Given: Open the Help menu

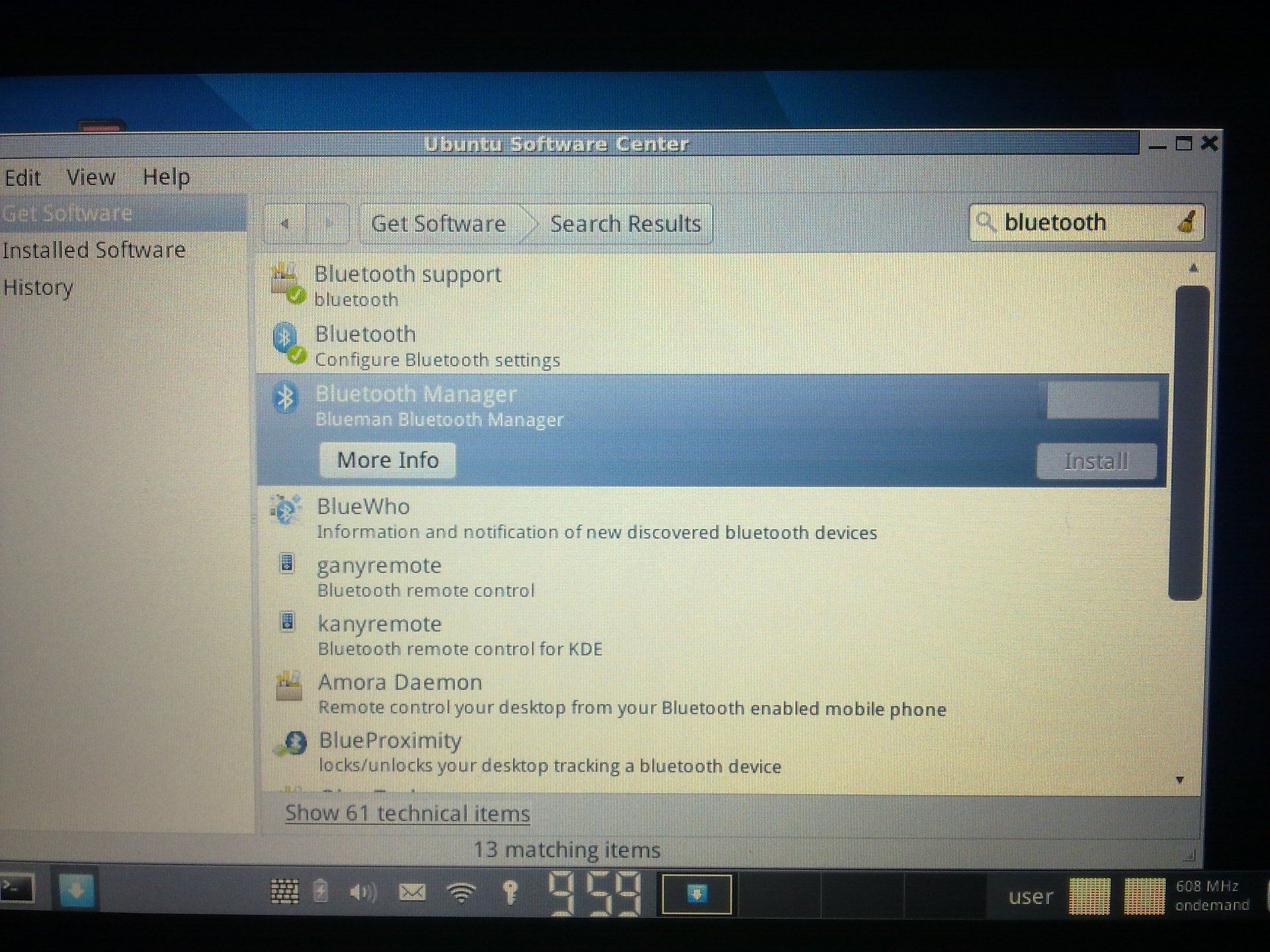Looking at the screenshot, I should coord(166,177).
